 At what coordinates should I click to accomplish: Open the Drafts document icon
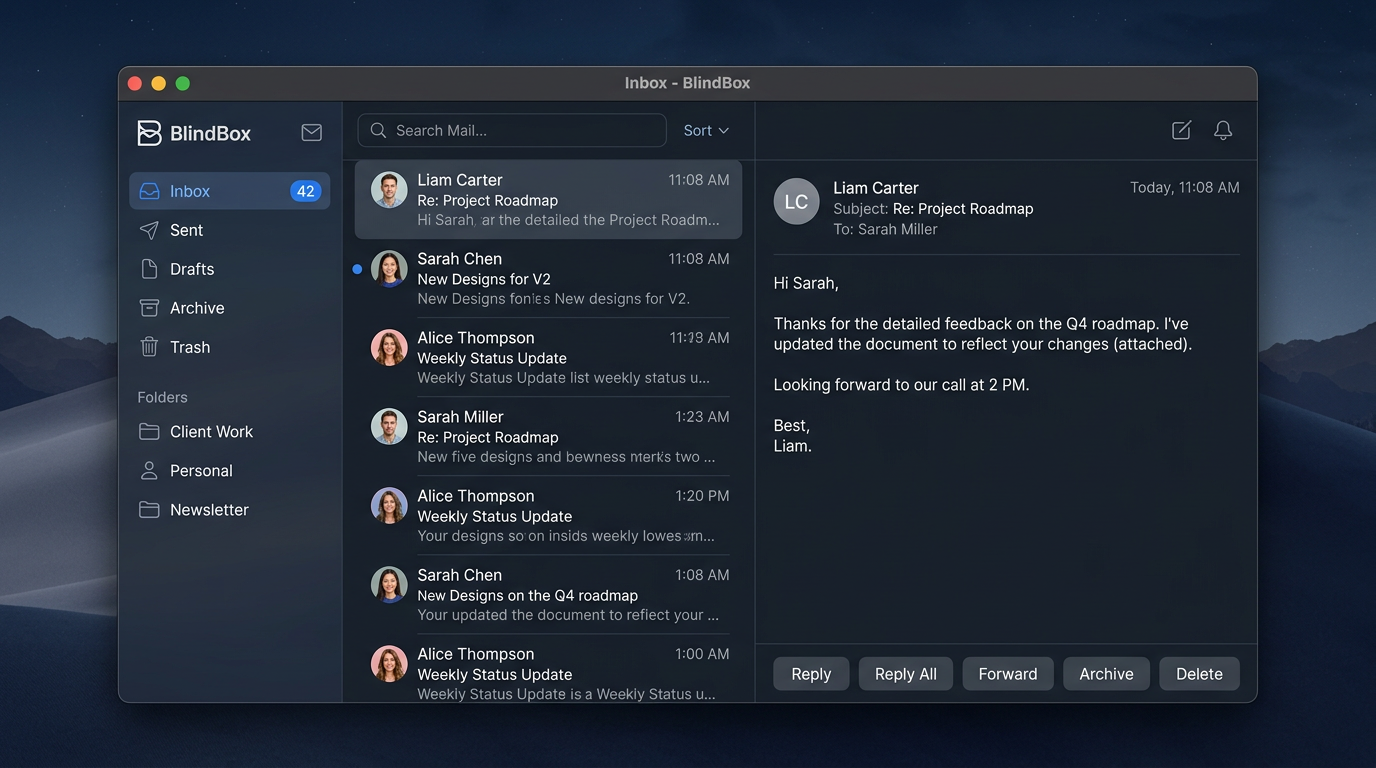click(x=148, y=268)
